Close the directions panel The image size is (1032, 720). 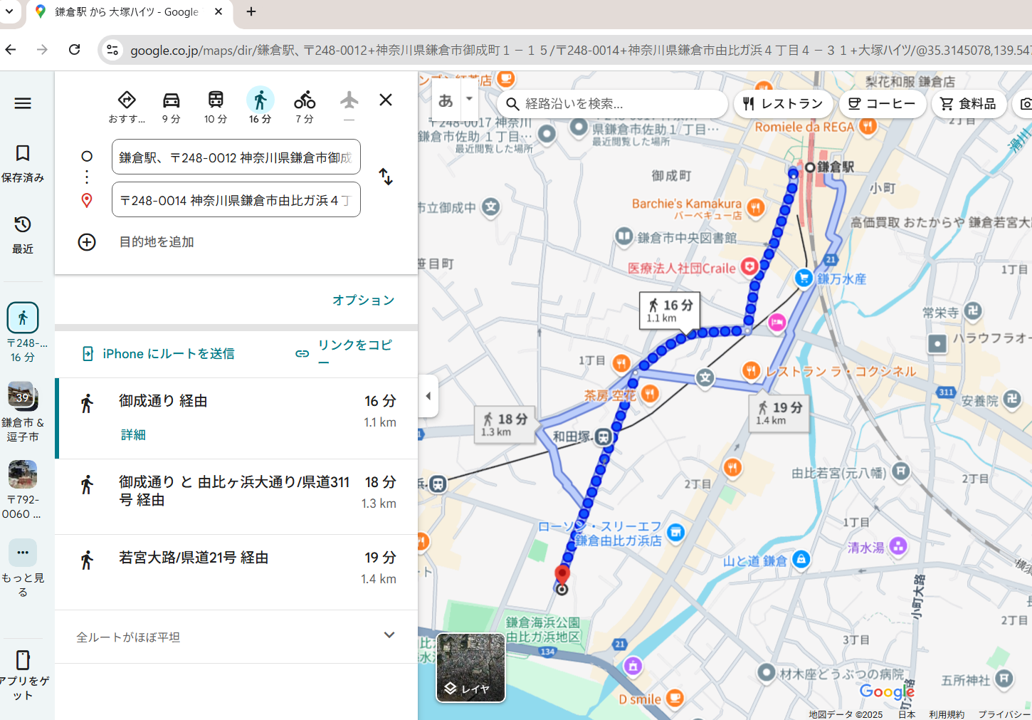(386, 100)
